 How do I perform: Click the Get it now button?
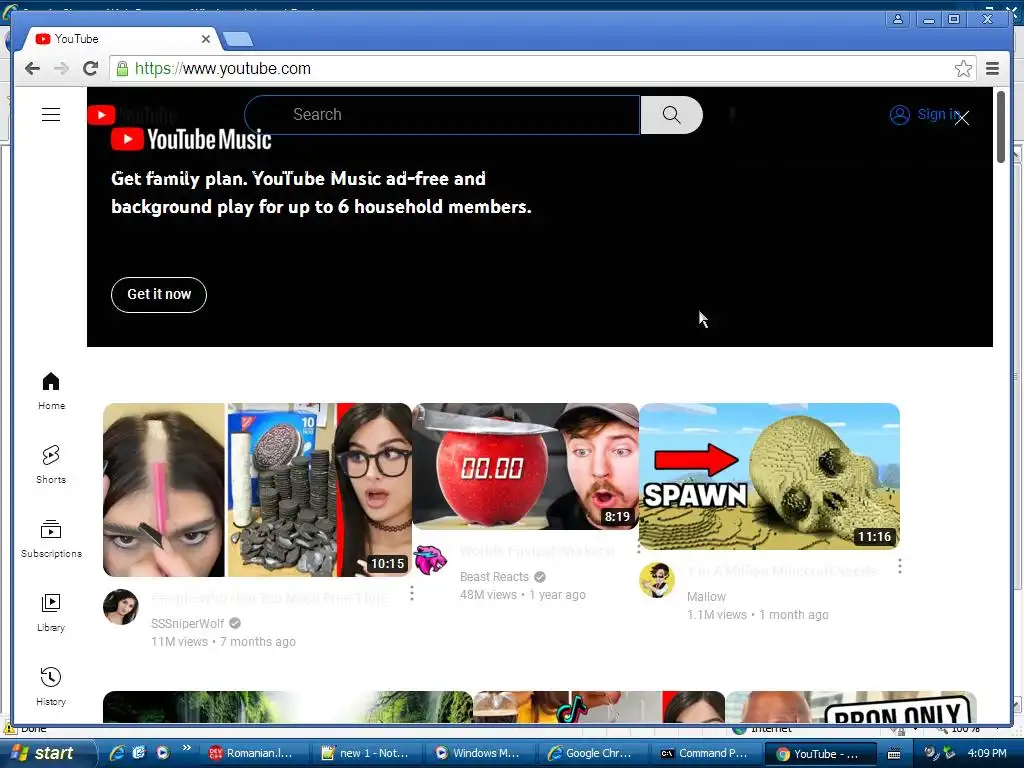point(159,295)
